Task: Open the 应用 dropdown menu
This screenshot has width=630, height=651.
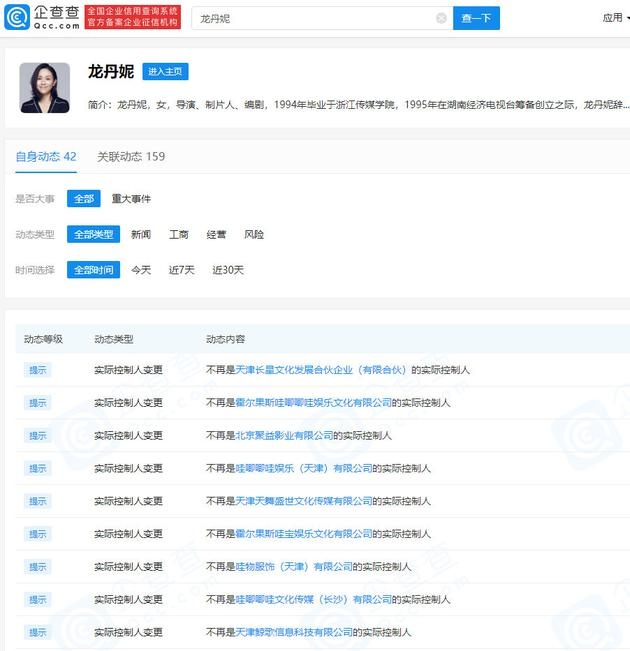Action: (614, 18)
